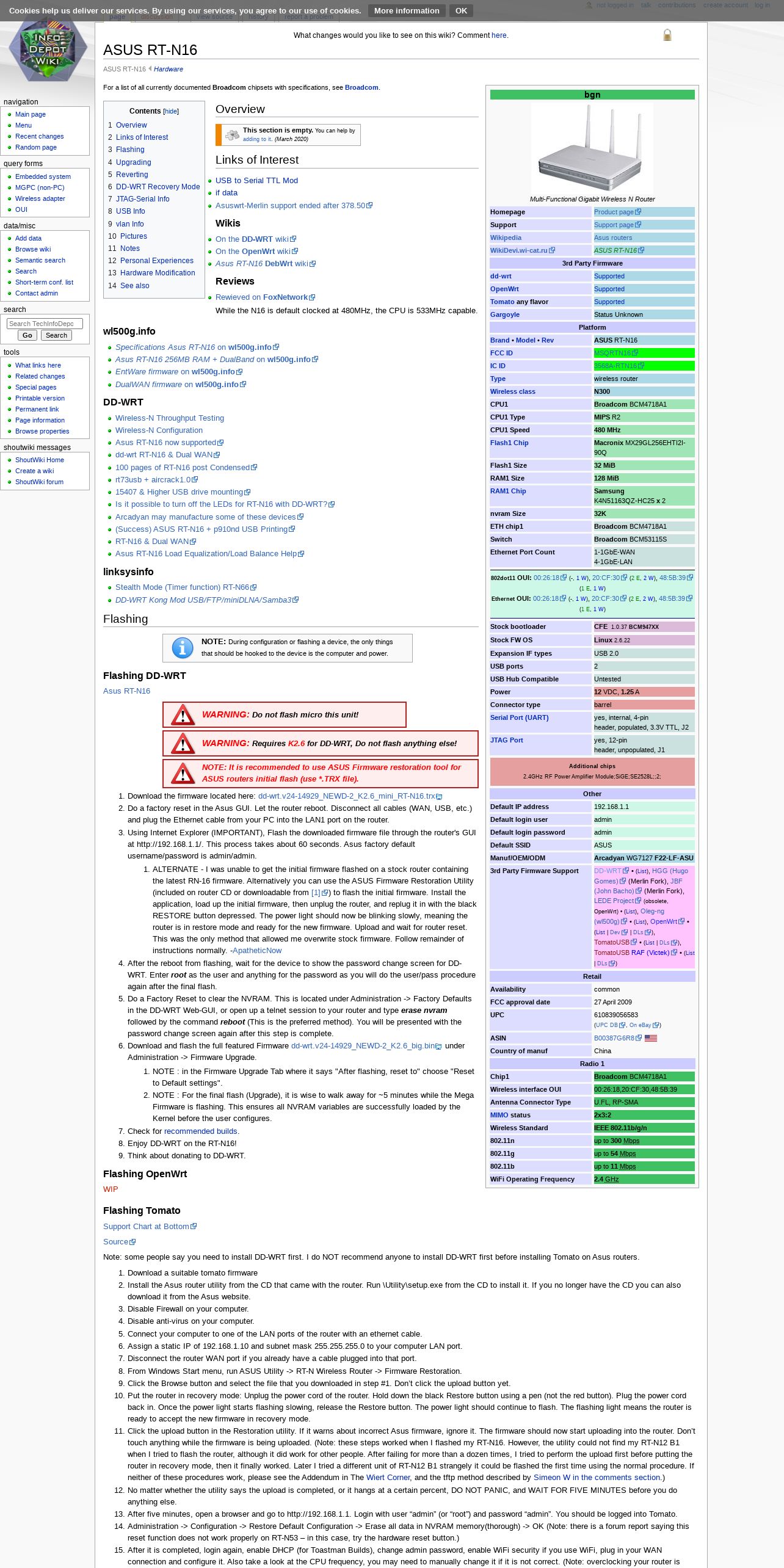This screenshot has height=1568, width=784.
Task: Click 'create account' in top bar
Action: [725, 5]
